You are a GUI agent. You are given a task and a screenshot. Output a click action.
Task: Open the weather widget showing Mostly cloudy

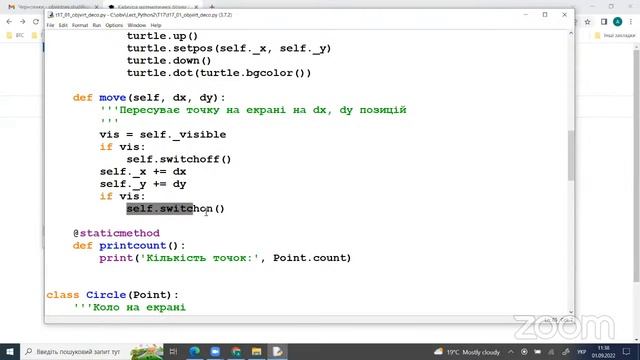pos(467,352)
